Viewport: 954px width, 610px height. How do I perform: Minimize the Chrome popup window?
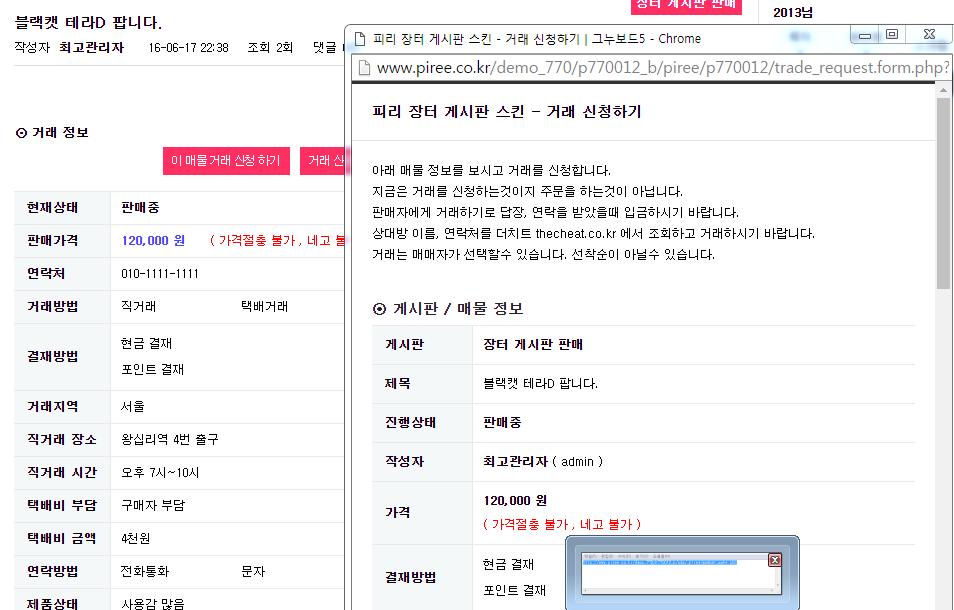(x=865, y=36)
